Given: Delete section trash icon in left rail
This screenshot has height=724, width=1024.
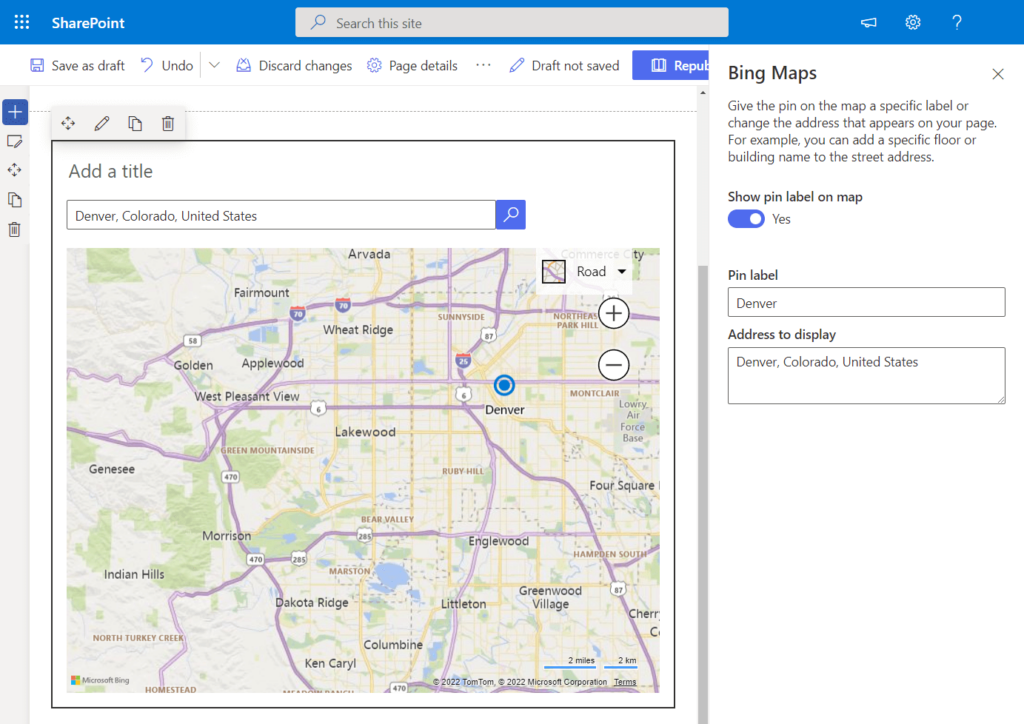Looking at the screenshot, I should [x=14, y=230].
